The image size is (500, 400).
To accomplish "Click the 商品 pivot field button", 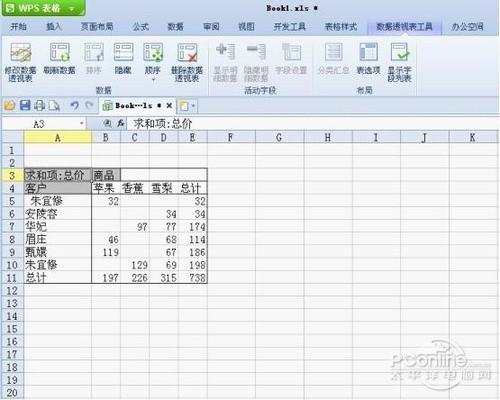I will click(106, 175).
